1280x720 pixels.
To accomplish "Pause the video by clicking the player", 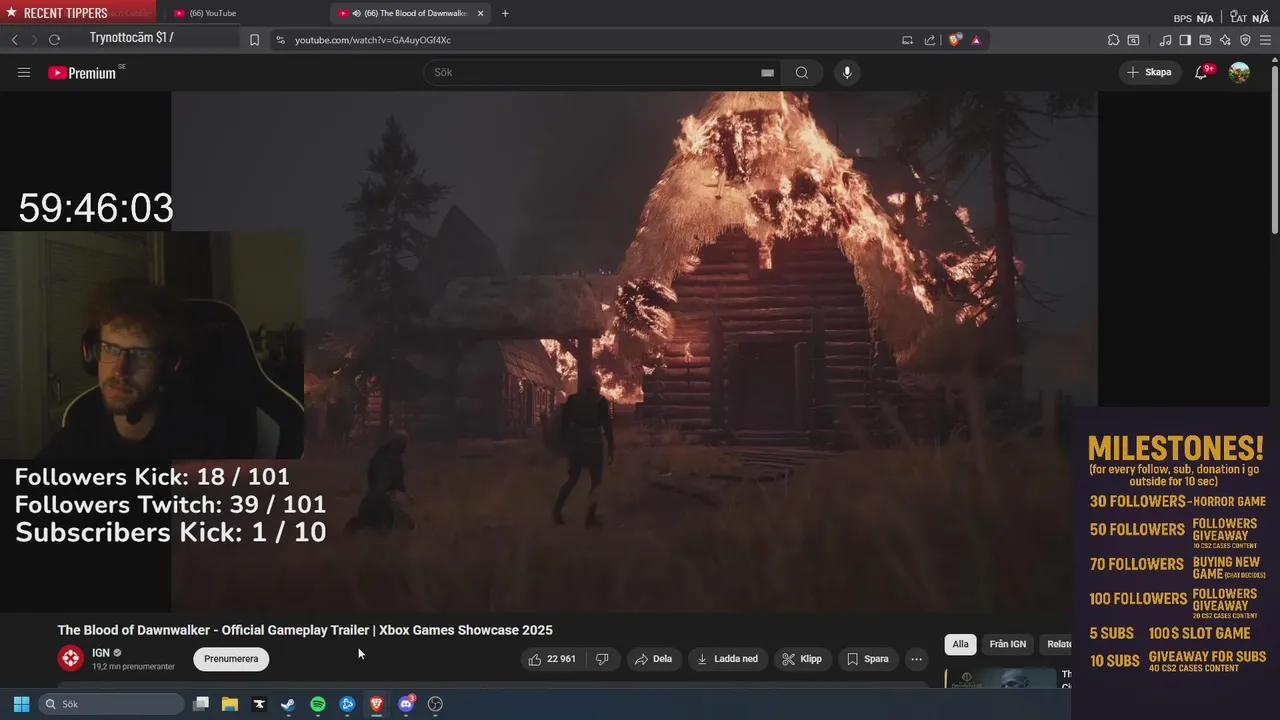I will coord(634,350).
